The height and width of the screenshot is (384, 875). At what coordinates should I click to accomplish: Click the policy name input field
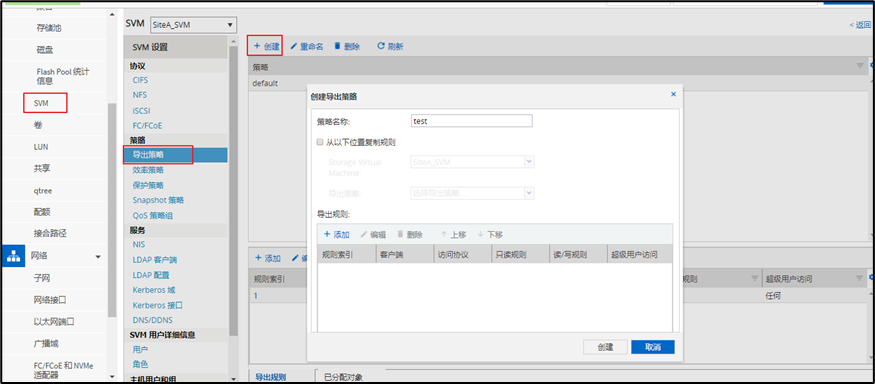coord(472,121)
